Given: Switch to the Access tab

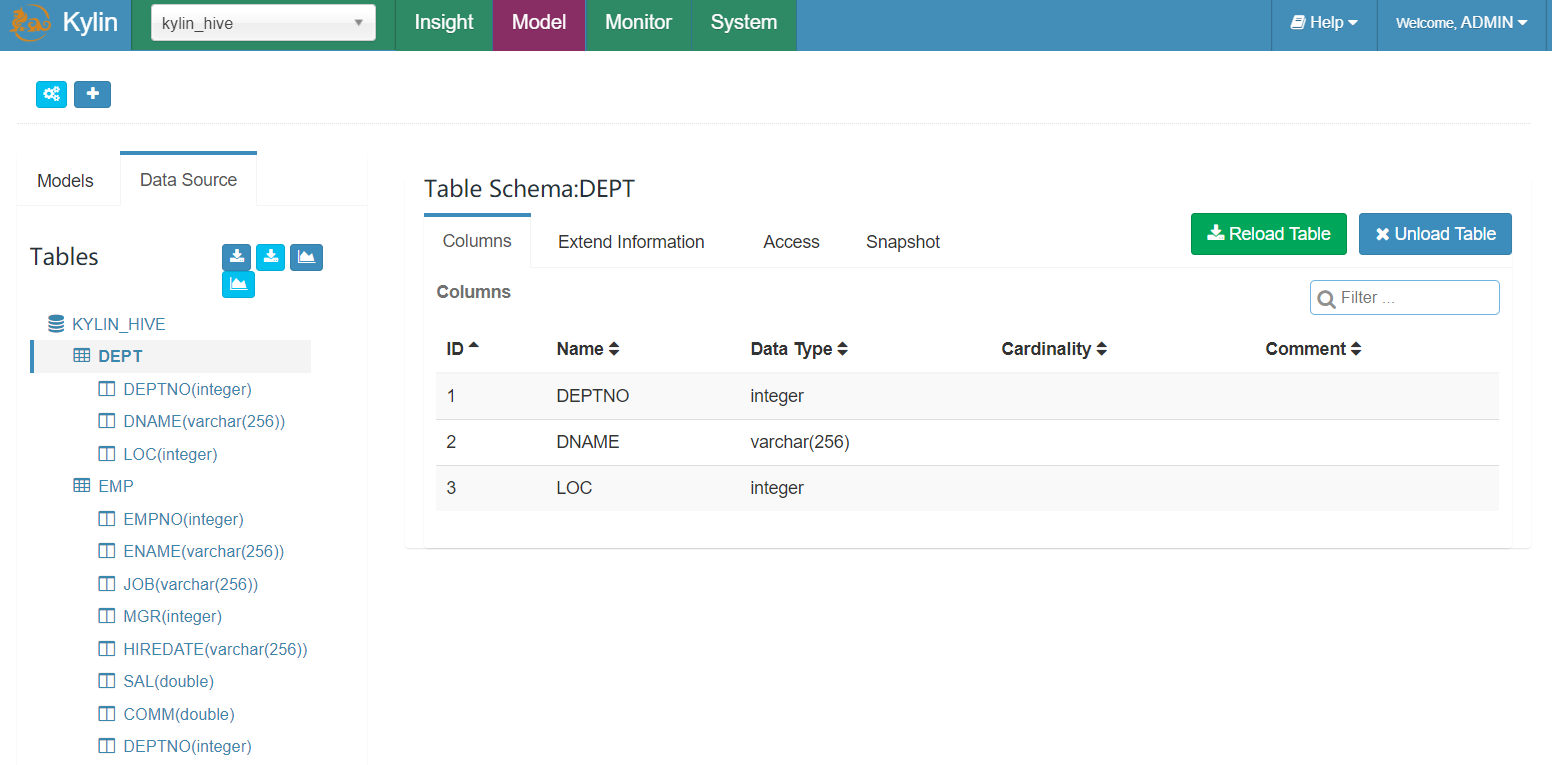Looking at the screenshot, I should pyautogui.click(x=791, y=242).
